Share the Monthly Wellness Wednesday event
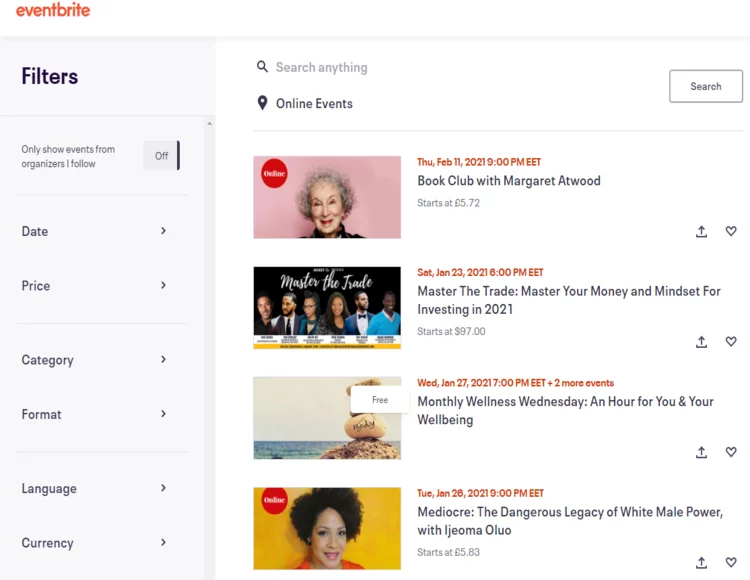The image size is (750, 580). click(x=701, y=452)
